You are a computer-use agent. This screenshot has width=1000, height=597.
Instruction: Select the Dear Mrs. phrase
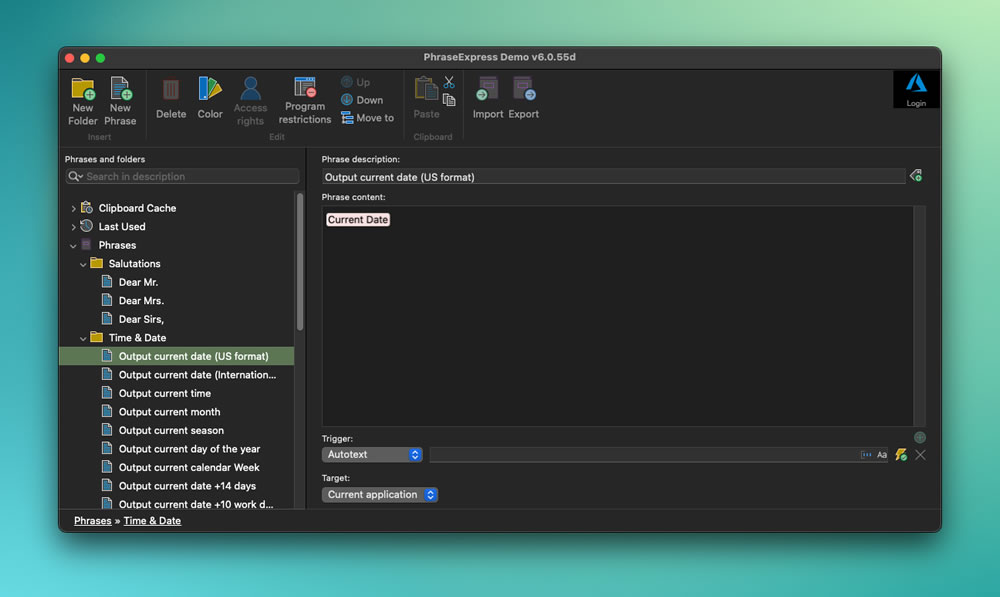click(x=141, y=300)
